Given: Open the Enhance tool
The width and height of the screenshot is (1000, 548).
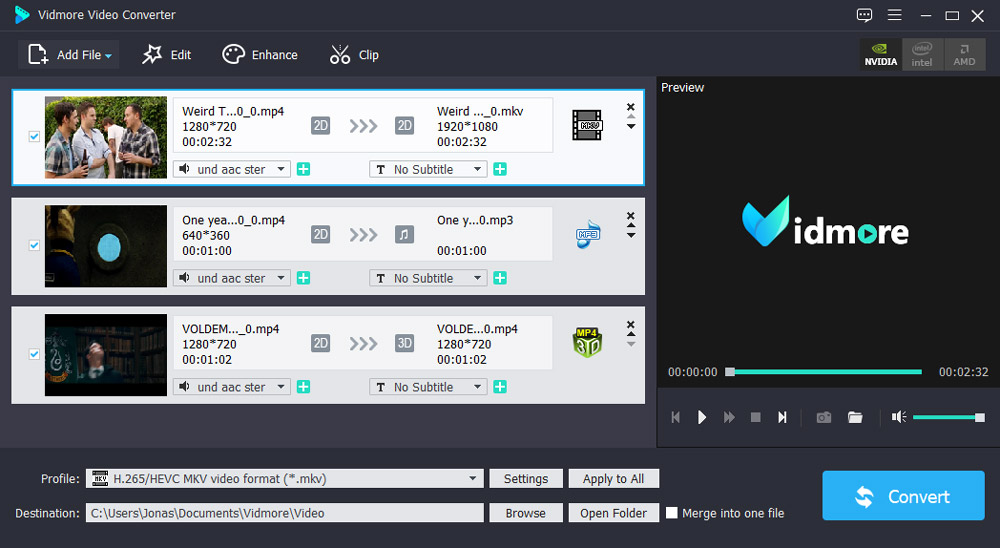Looking at the screenshot, I should [260, 55].
